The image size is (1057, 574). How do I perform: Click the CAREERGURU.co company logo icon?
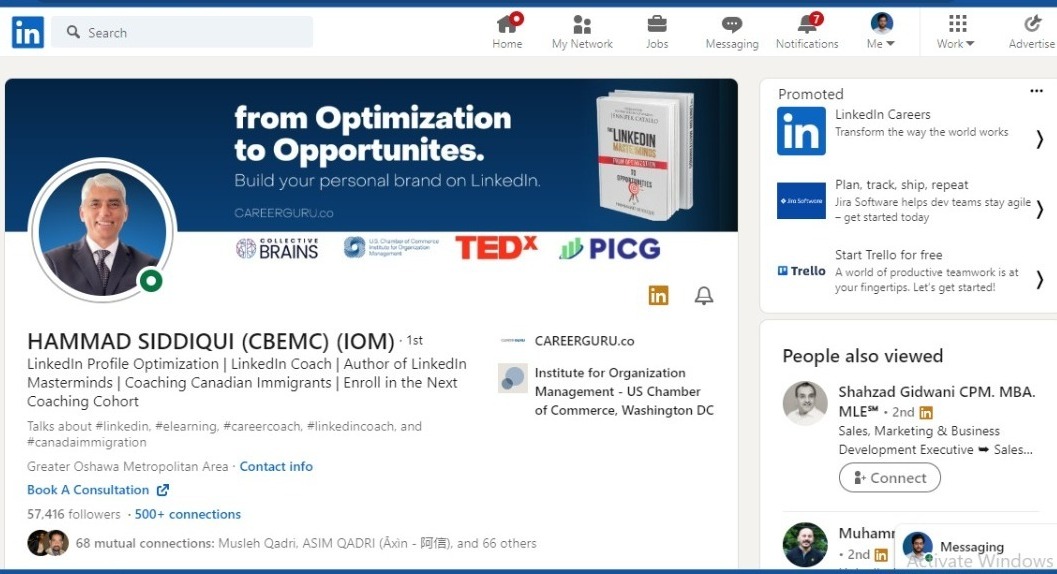[512, 341]
